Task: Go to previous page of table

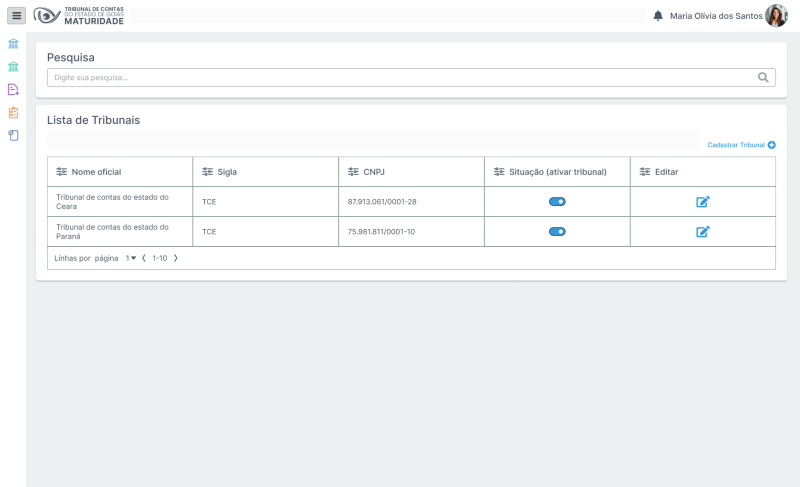Action: pos(144,258)
